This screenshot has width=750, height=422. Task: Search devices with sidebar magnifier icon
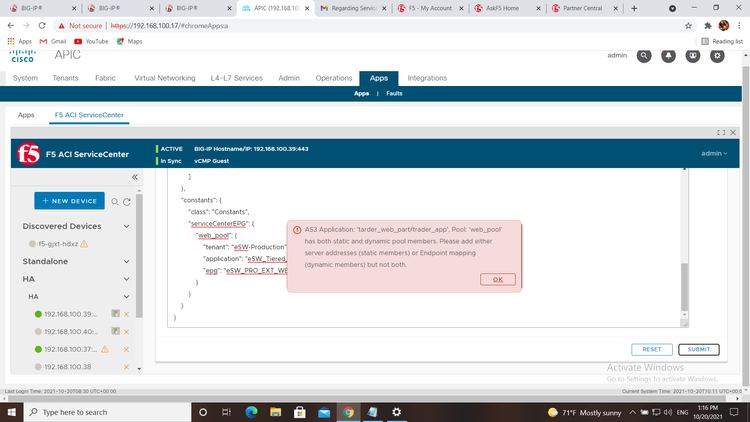coord(115,202)
